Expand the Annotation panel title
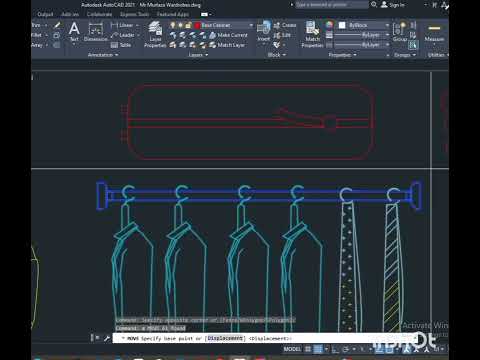 click(103, 55)
